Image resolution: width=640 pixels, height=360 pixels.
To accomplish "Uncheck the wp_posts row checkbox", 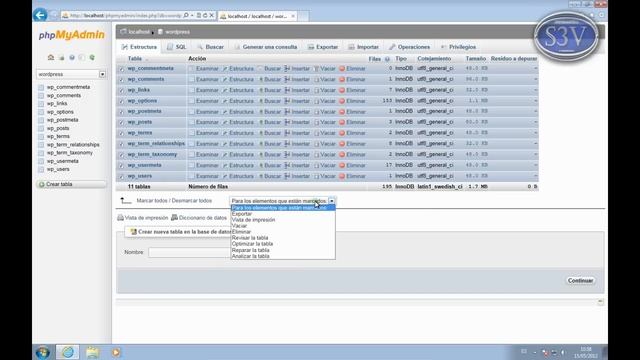I will tap(121, 122).
